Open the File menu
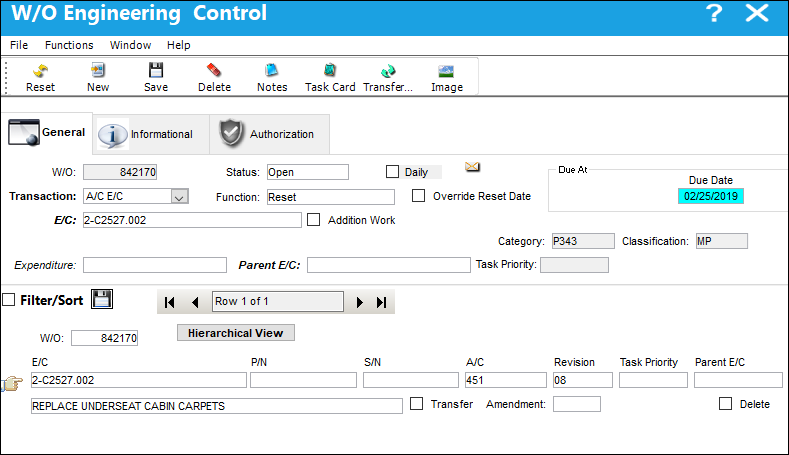789x455 pixels. [19, 45]
